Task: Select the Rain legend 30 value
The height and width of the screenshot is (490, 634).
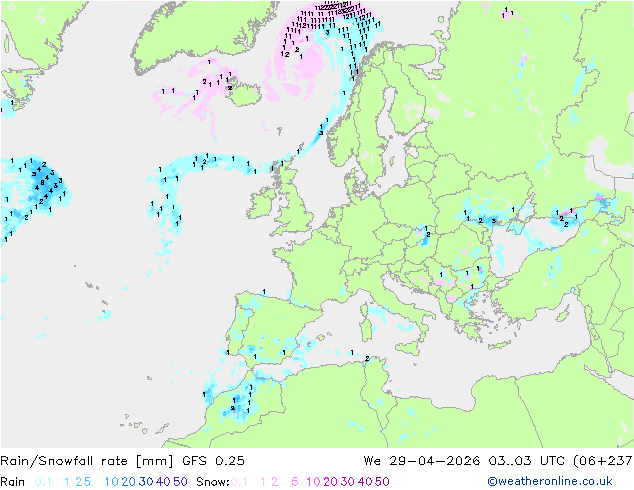Action: pyautogui.click(x=146, y=482)
